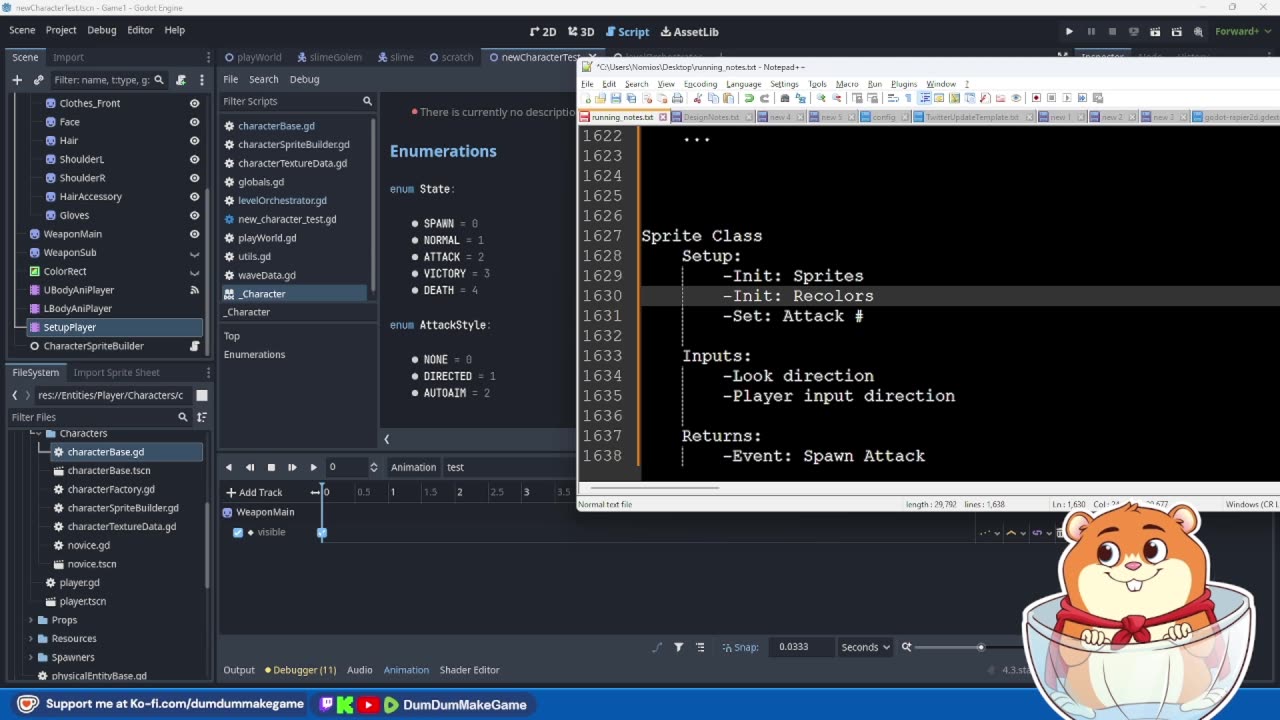This screenshot has width=1280, height=720.
Task: Click the attach script icon in Scene panel
Action: 181,80
